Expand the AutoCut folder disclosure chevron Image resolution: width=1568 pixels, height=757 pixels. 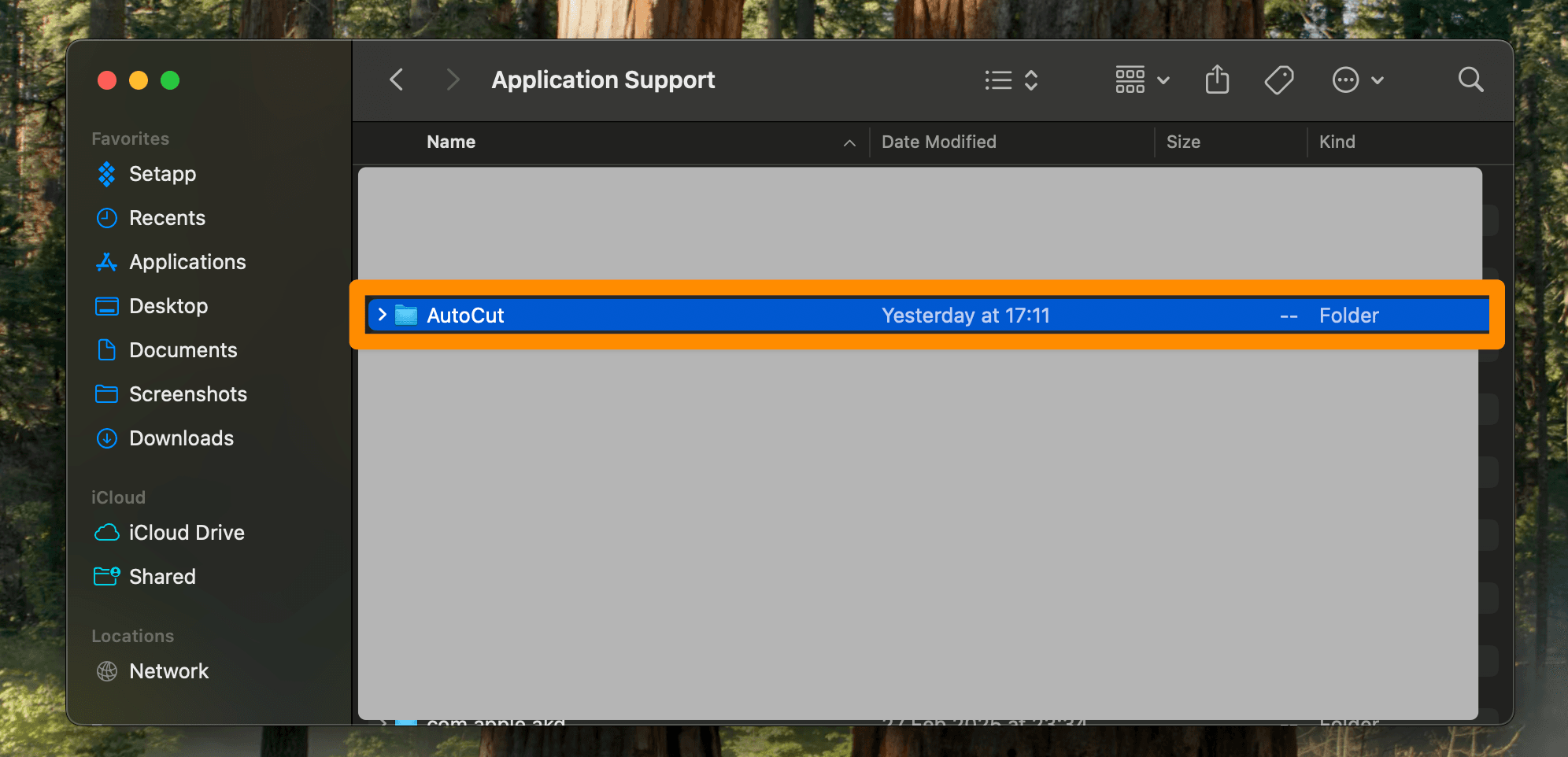(382, 315)
